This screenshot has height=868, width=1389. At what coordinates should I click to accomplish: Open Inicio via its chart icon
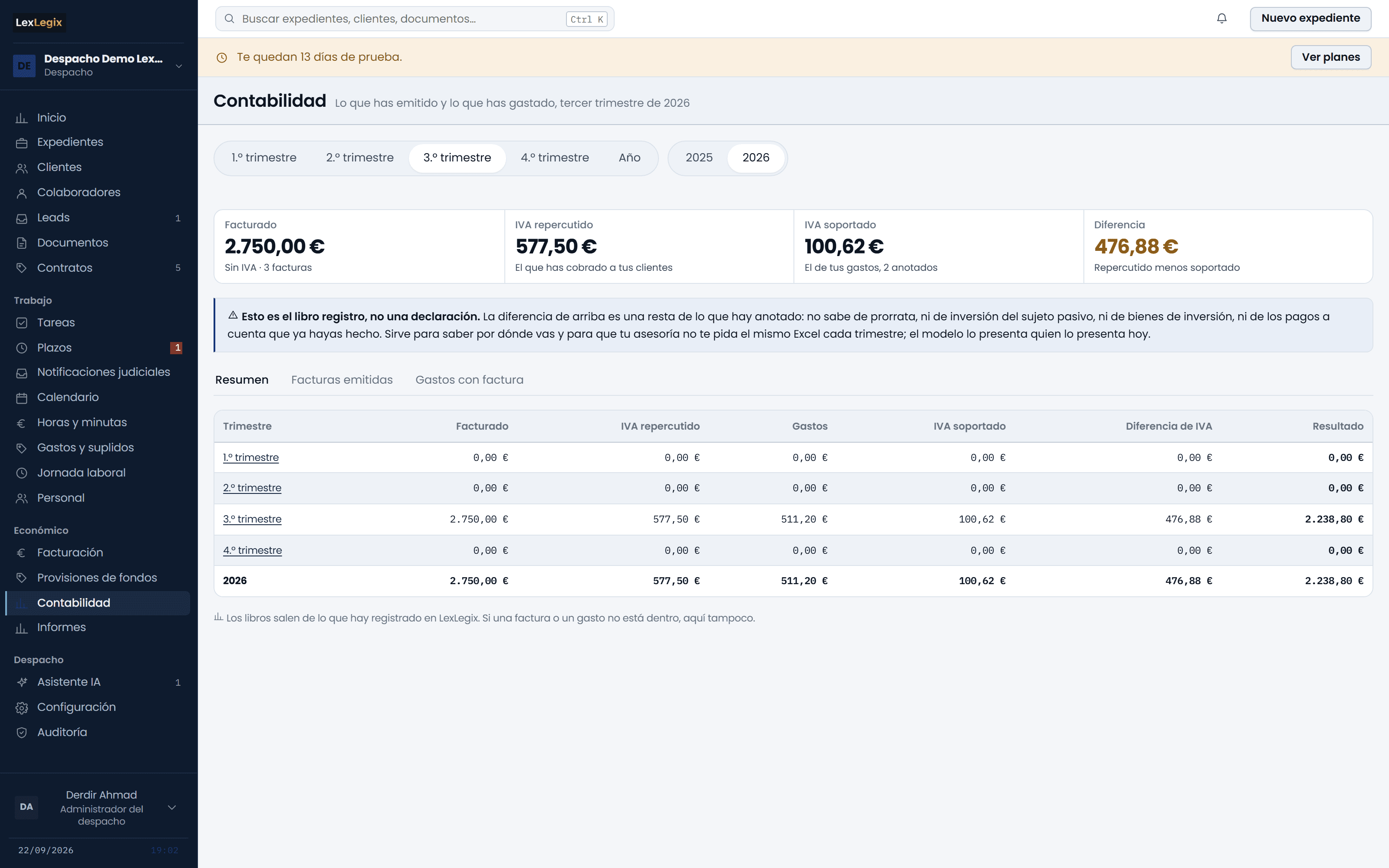point(21,118)
